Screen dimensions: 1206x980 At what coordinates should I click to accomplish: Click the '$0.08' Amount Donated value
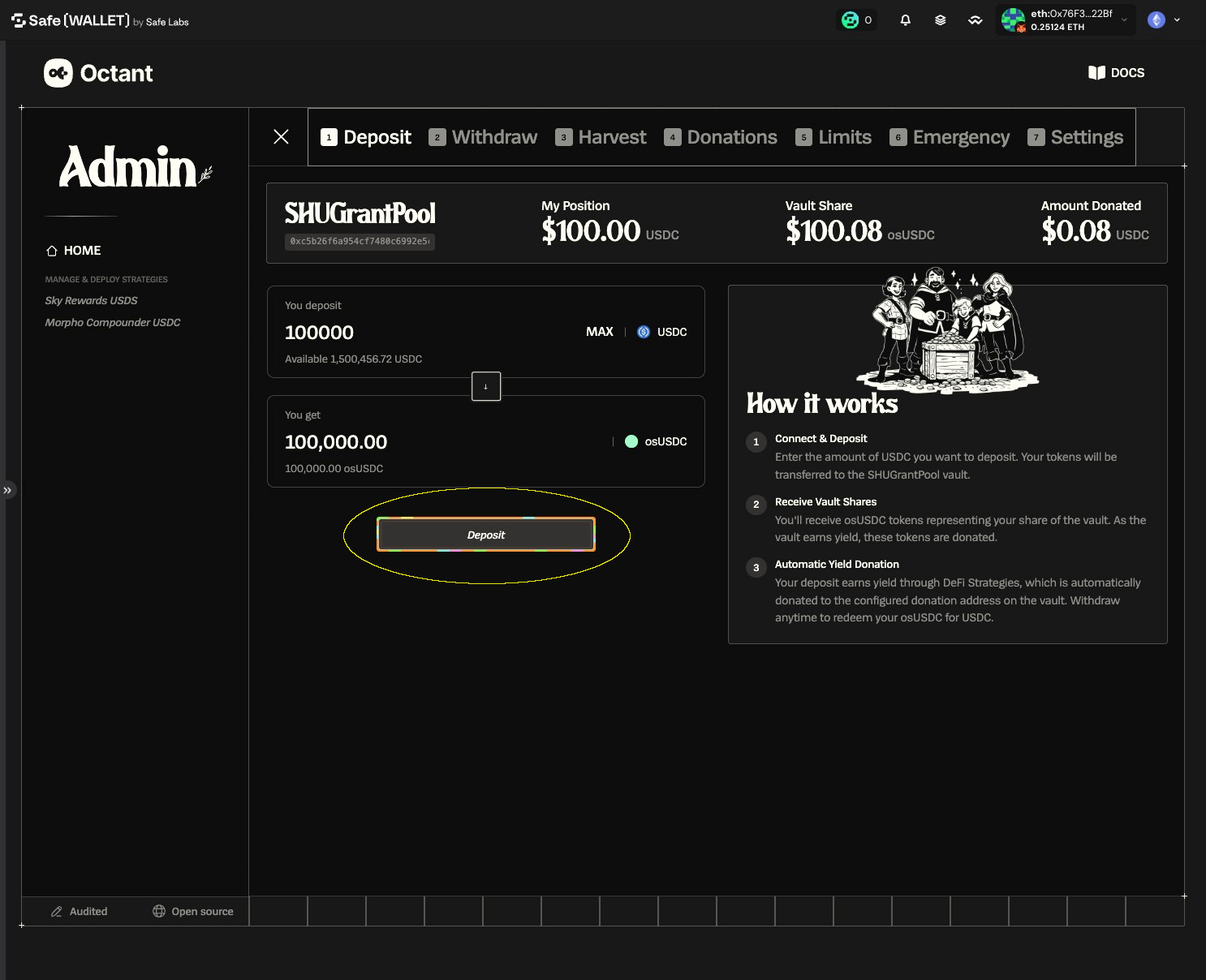coord(1076,231)
